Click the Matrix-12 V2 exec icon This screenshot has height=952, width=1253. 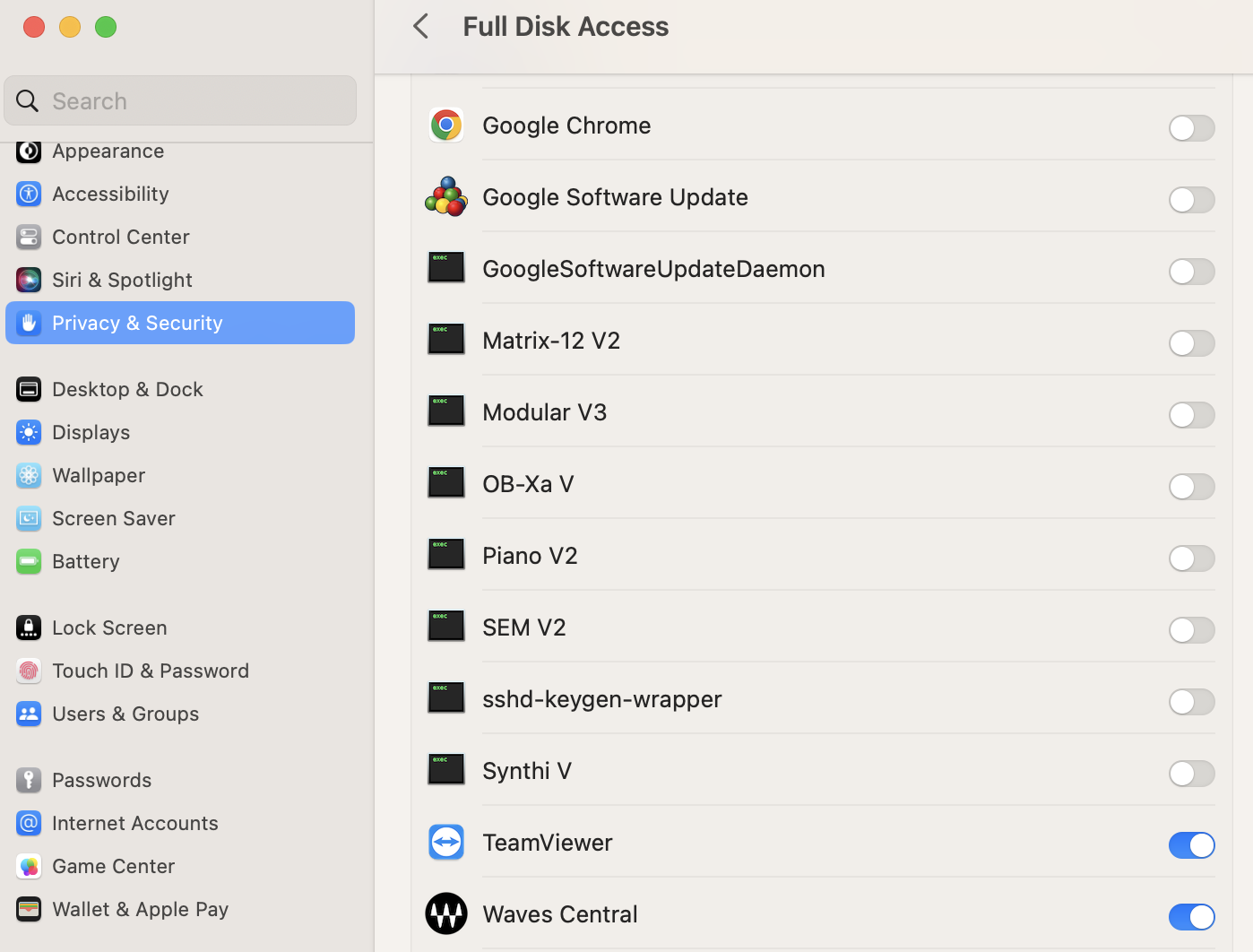tap(446, 339)
